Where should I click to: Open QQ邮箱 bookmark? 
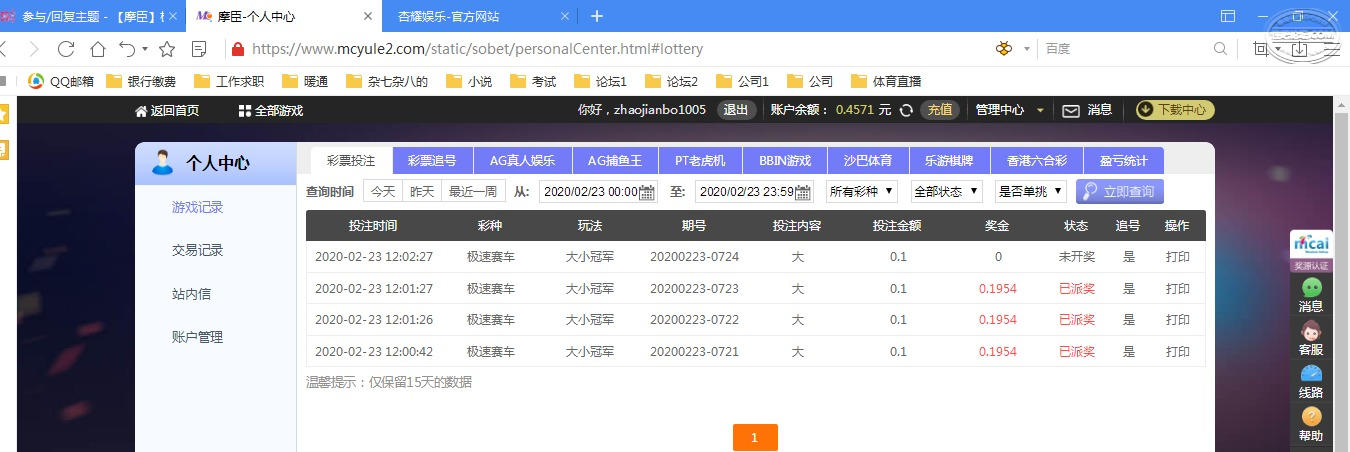click(x=61, y=81)
